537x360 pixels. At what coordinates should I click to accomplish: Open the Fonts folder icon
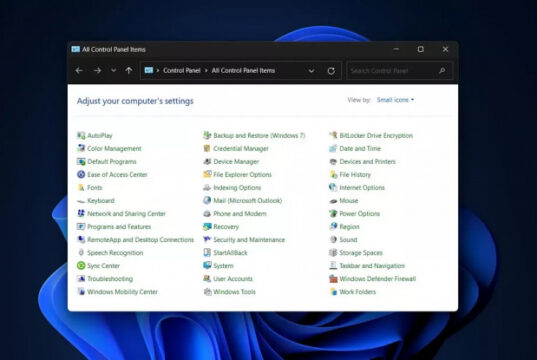tap(81, 187)
